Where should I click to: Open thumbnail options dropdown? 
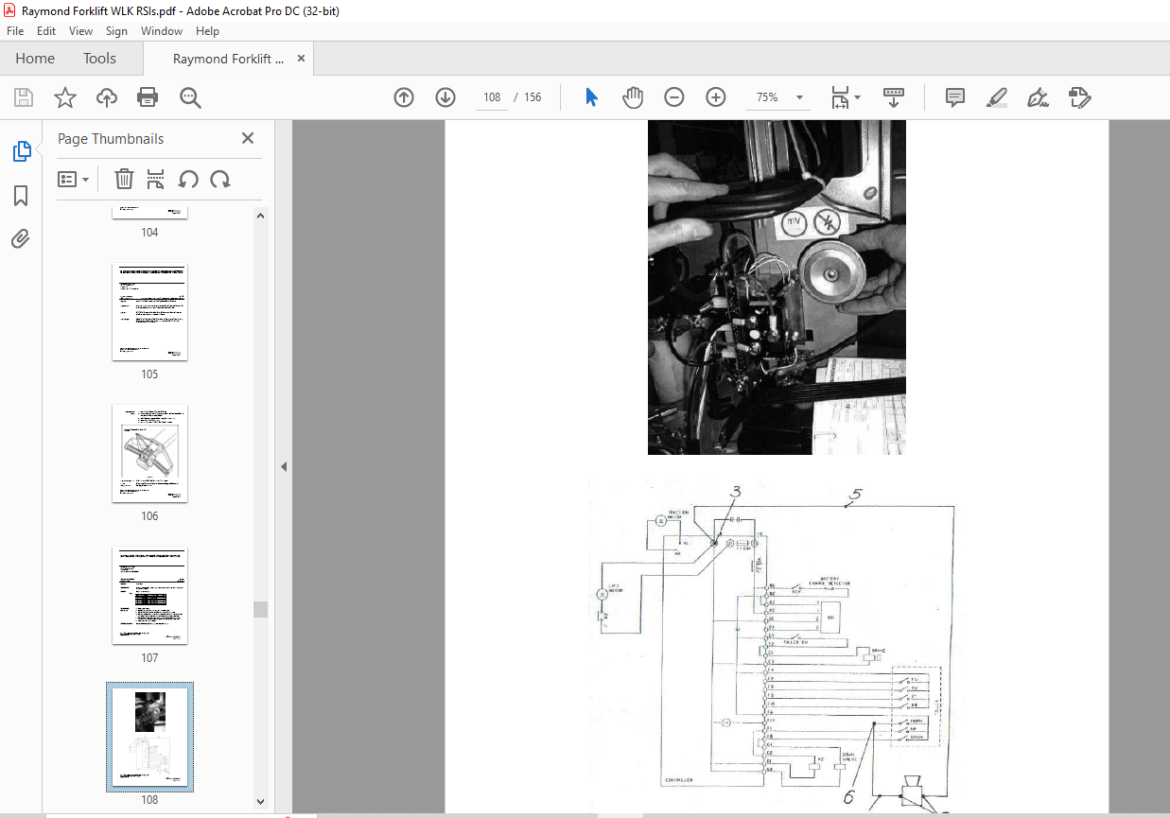73,179
